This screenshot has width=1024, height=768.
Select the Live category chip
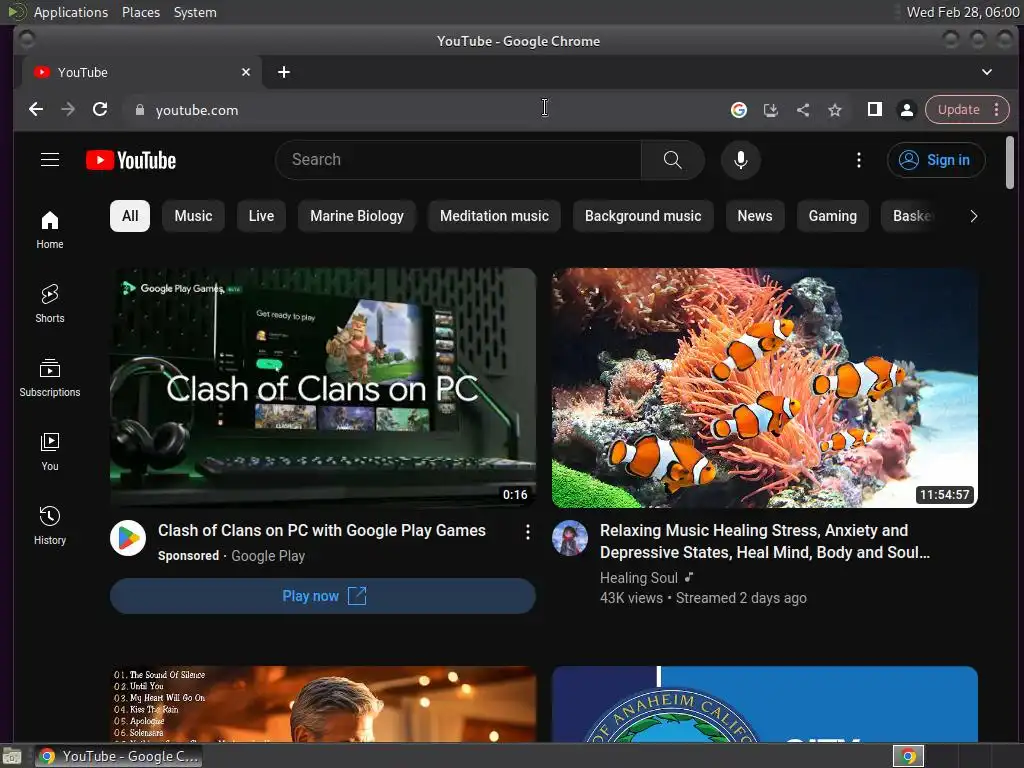coord(261,216)
